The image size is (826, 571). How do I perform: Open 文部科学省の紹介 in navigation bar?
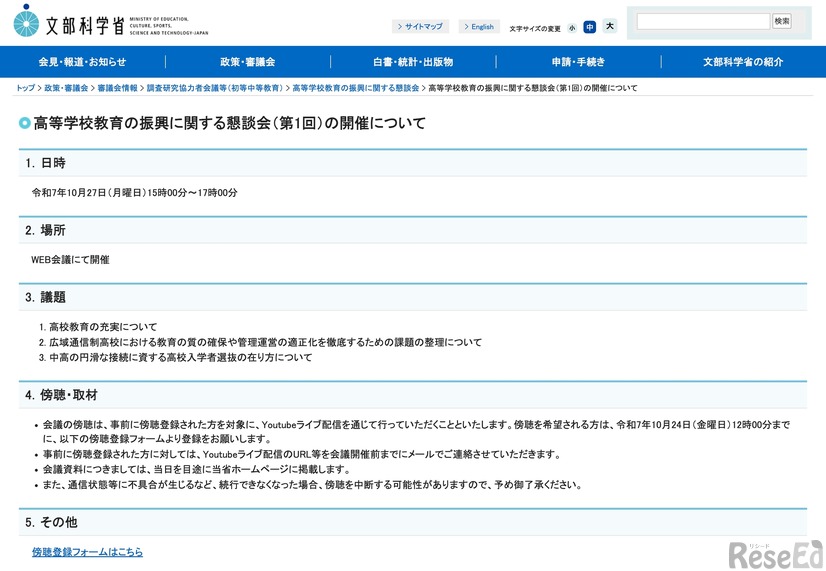click(x=743, y=62)
